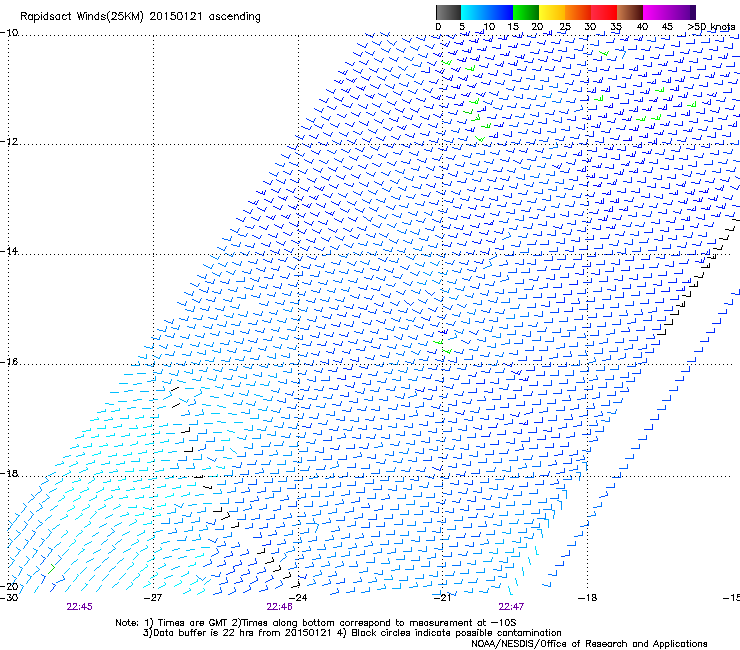Pick the green 15–20 knots legend segment
Image resolution: width=740 pixels, height=650 pixels.
526,12
